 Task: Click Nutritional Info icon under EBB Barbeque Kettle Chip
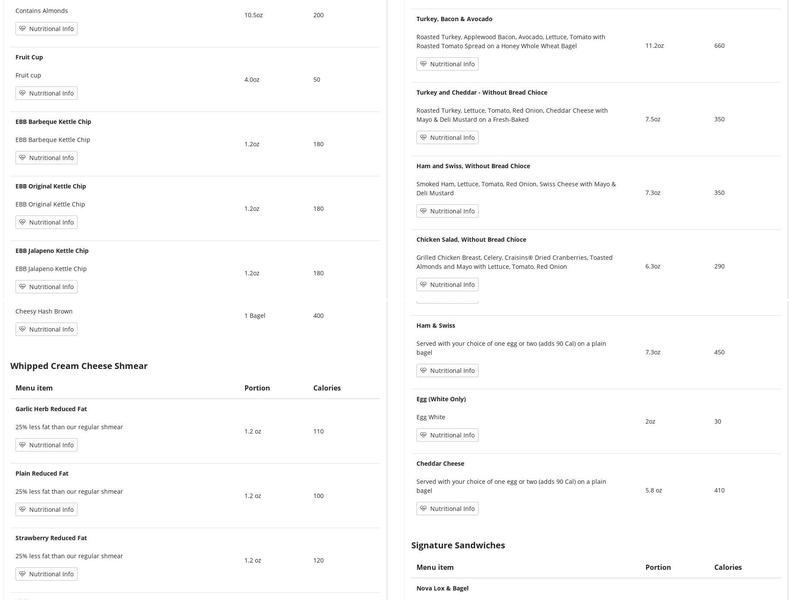pyautogui.click(x=23, y=158)
